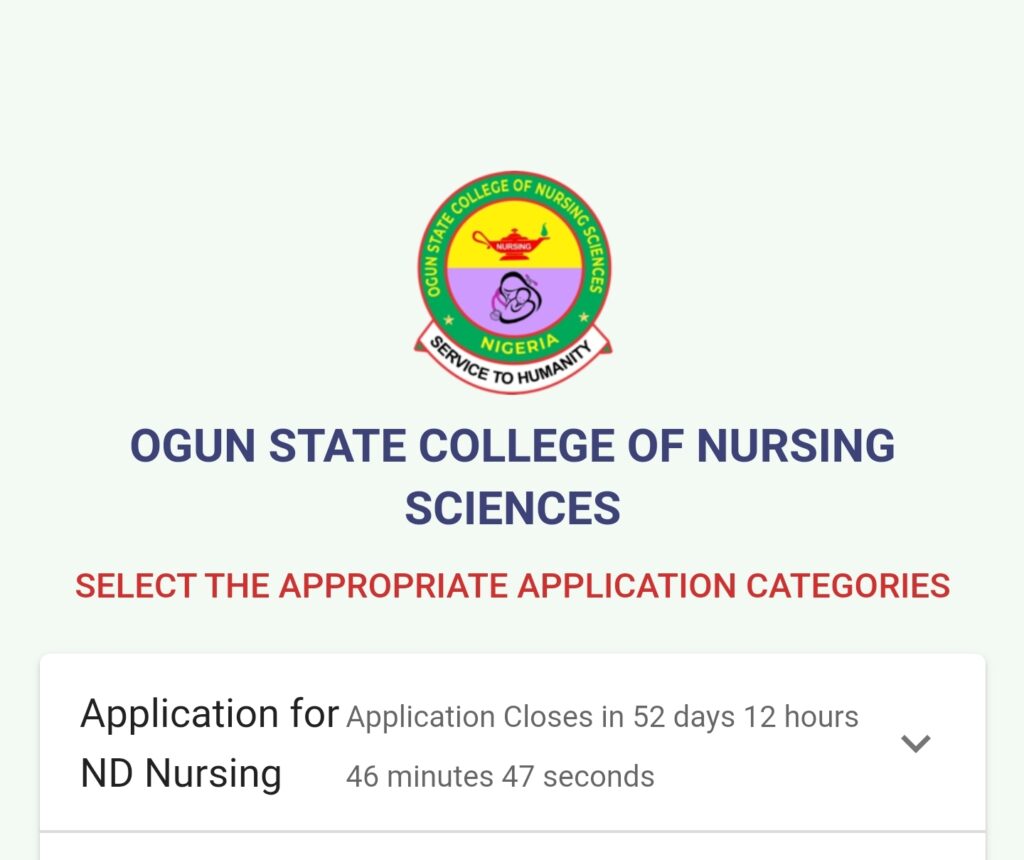Click the left star in the crest
The width and height of the screenshot is (1024, 860).
pyautogui.click(x=449, y=321)
